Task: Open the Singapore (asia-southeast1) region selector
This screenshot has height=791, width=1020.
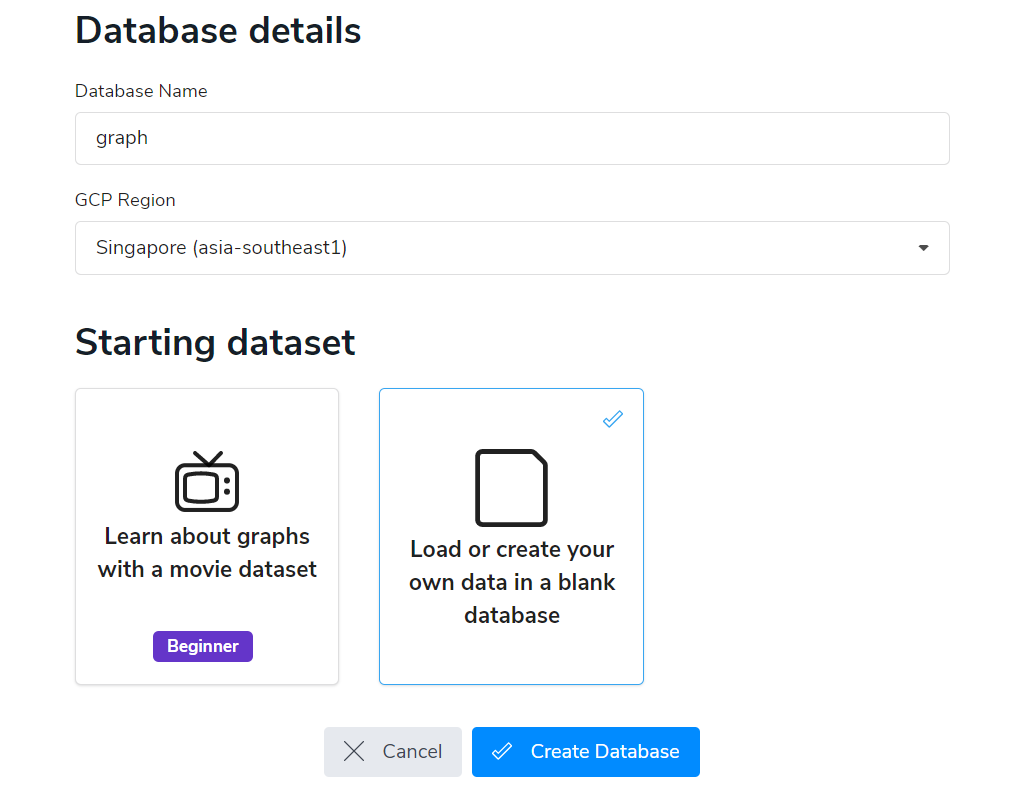Action: click(x=500, y=248)
